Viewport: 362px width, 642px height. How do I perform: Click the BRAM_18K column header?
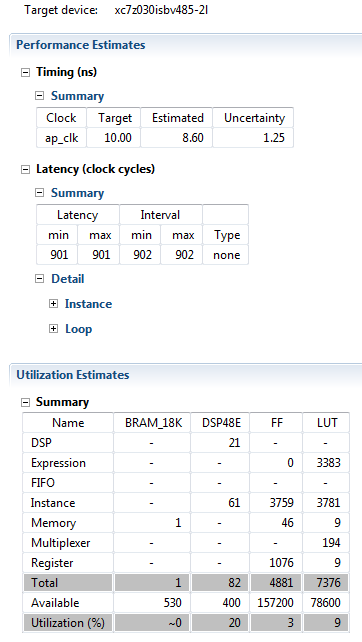154,423
